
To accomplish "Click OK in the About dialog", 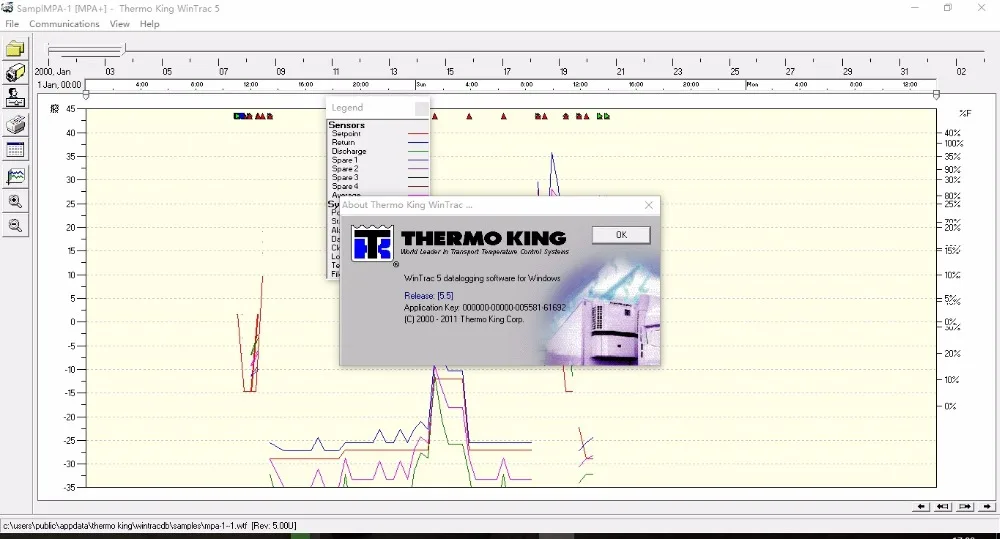I will [x=621, y=235].
